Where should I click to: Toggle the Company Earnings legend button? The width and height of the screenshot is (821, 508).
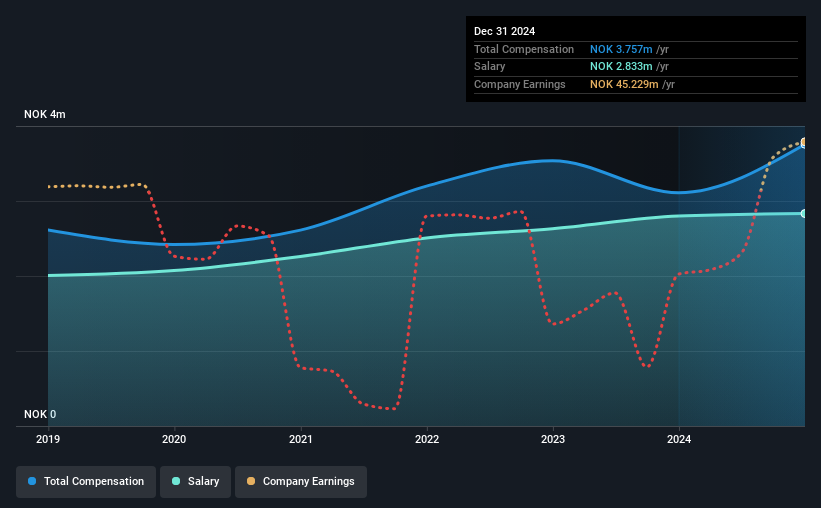click(x=301, y=482)
